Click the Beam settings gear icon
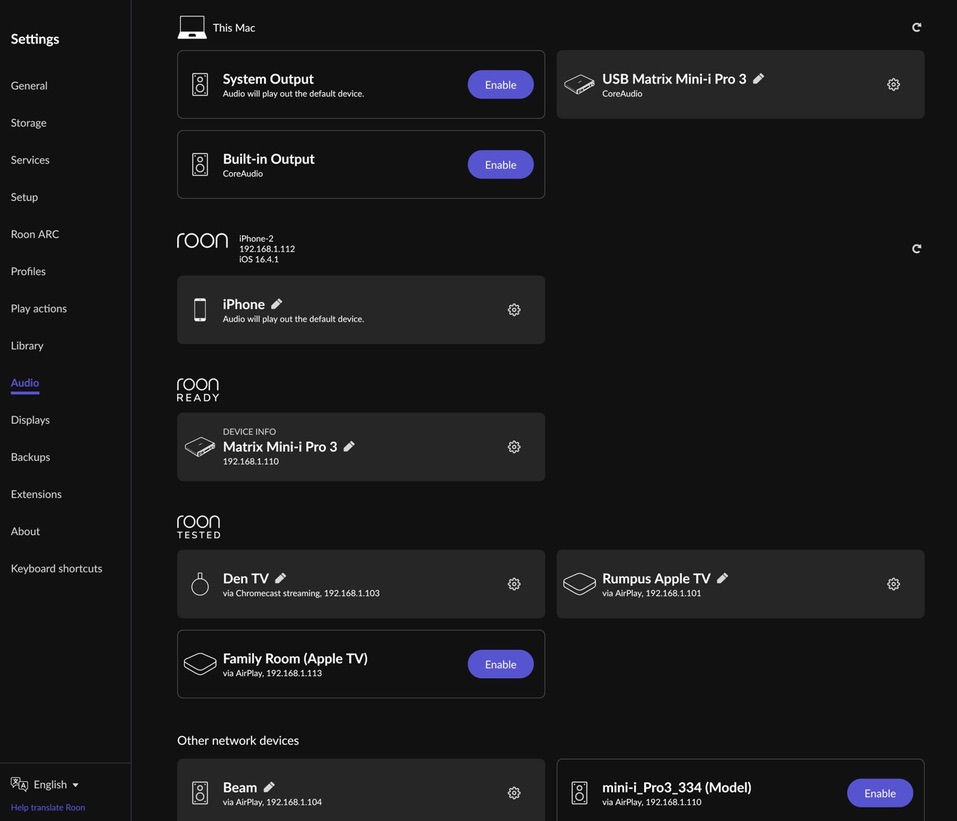Viewport: 957px width, 821px height. pyautogui.click(x=514, y=793)
